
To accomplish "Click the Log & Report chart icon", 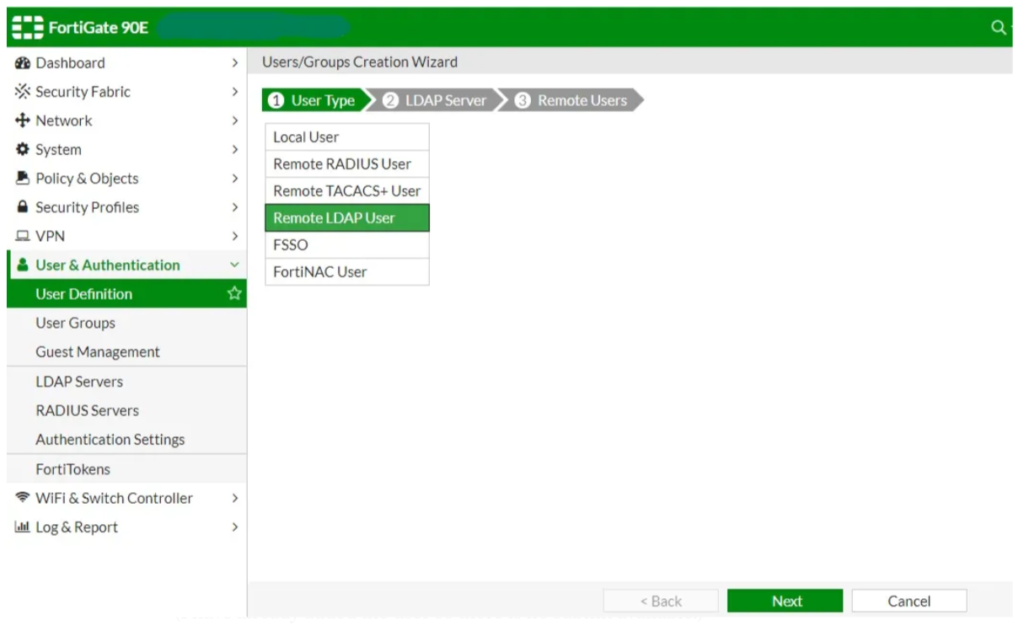I will (x=22, y=526).
